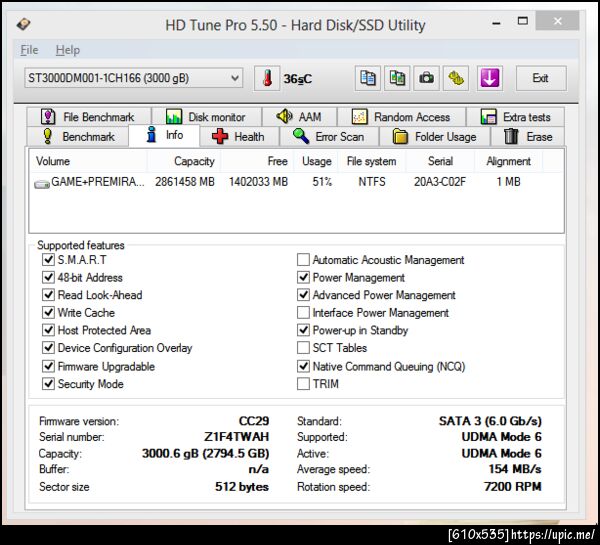Switch to the Benchmark tab
This screenshot has width=600, height=545.
pos(78,136)
